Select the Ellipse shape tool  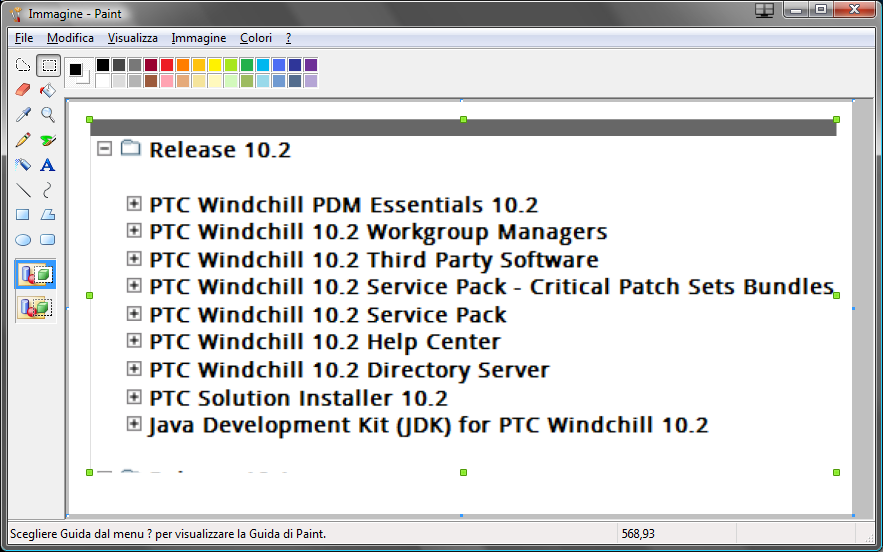(x=23, y=240)
